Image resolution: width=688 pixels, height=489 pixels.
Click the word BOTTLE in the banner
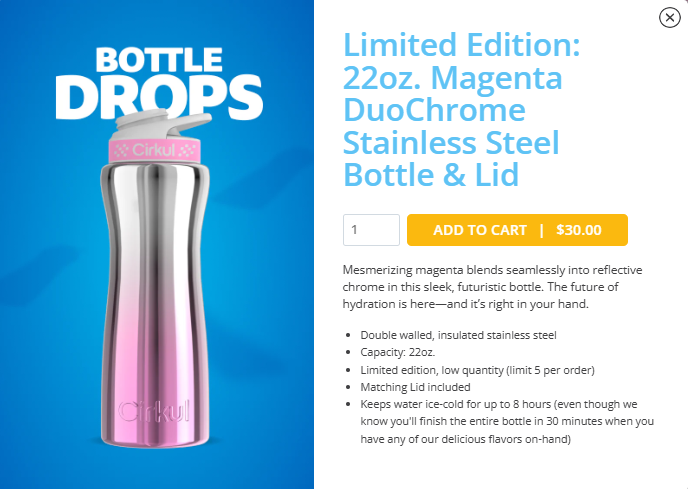pyautogui.click(x=160, y=59)
